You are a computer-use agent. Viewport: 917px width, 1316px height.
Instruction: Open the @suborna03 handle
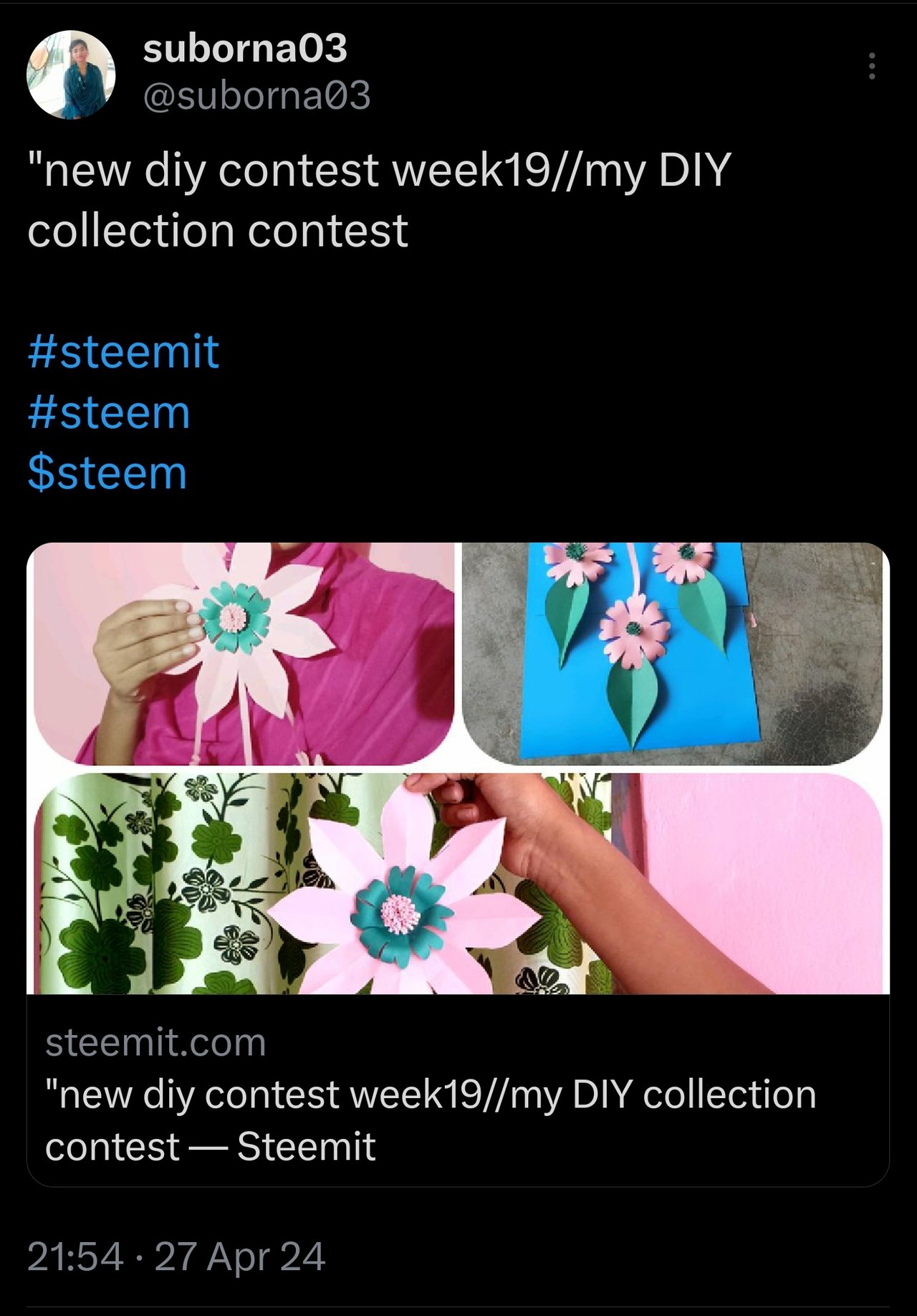pos(256,95)
